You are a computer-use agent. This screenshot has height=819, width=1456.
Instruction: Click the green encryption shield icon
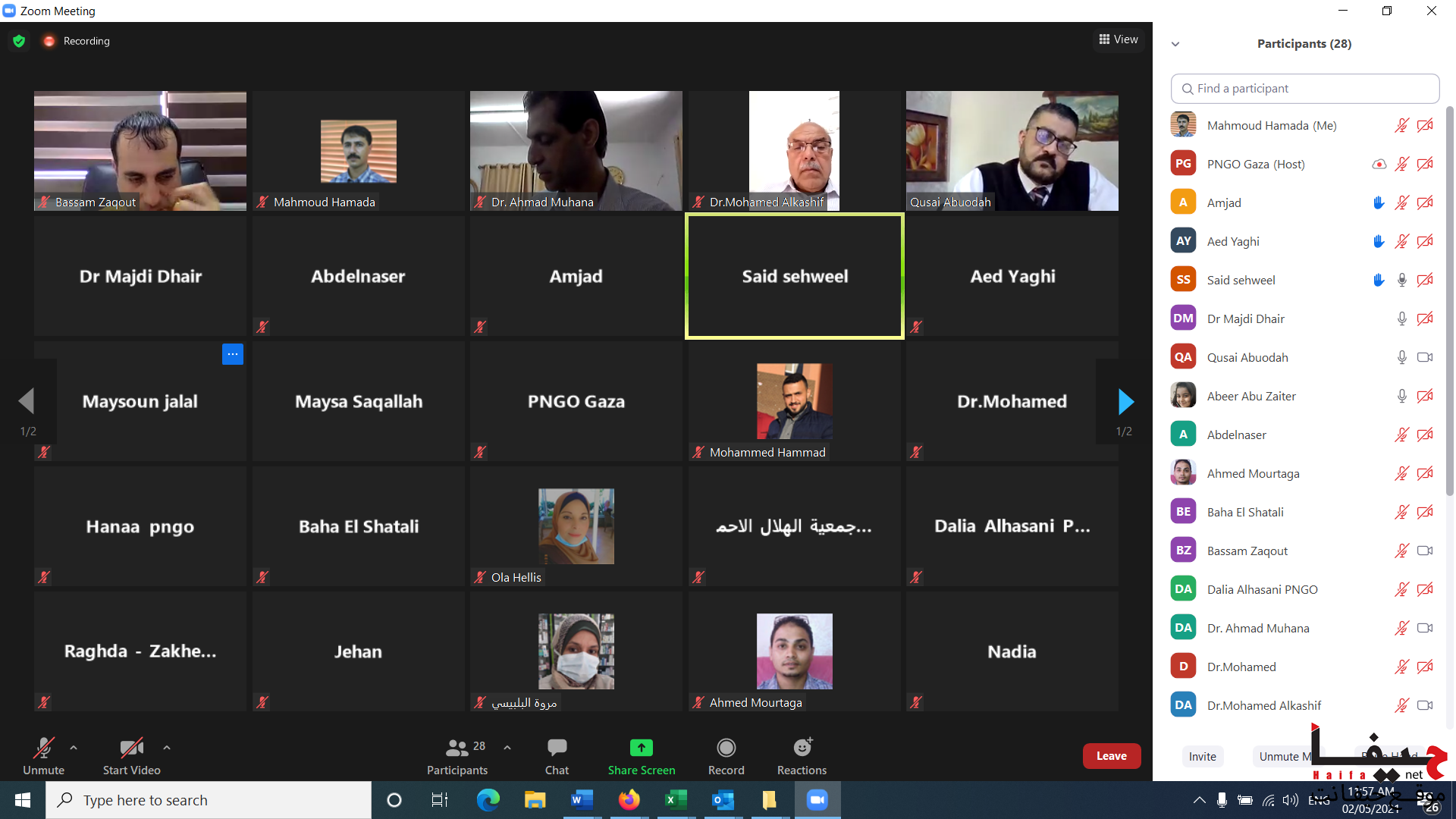point(19,41)
